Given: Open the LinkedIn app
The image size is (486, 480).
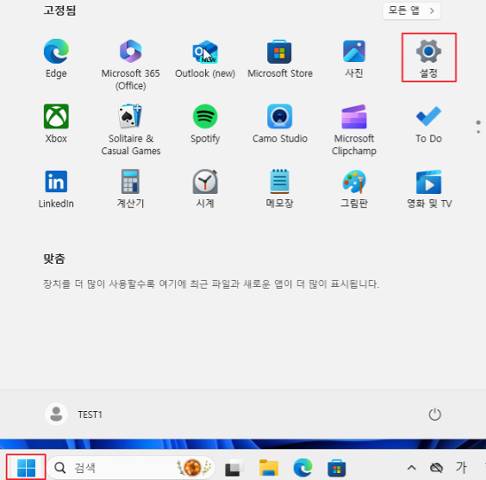Looking at the screenshot, I should tap(56, 189).
